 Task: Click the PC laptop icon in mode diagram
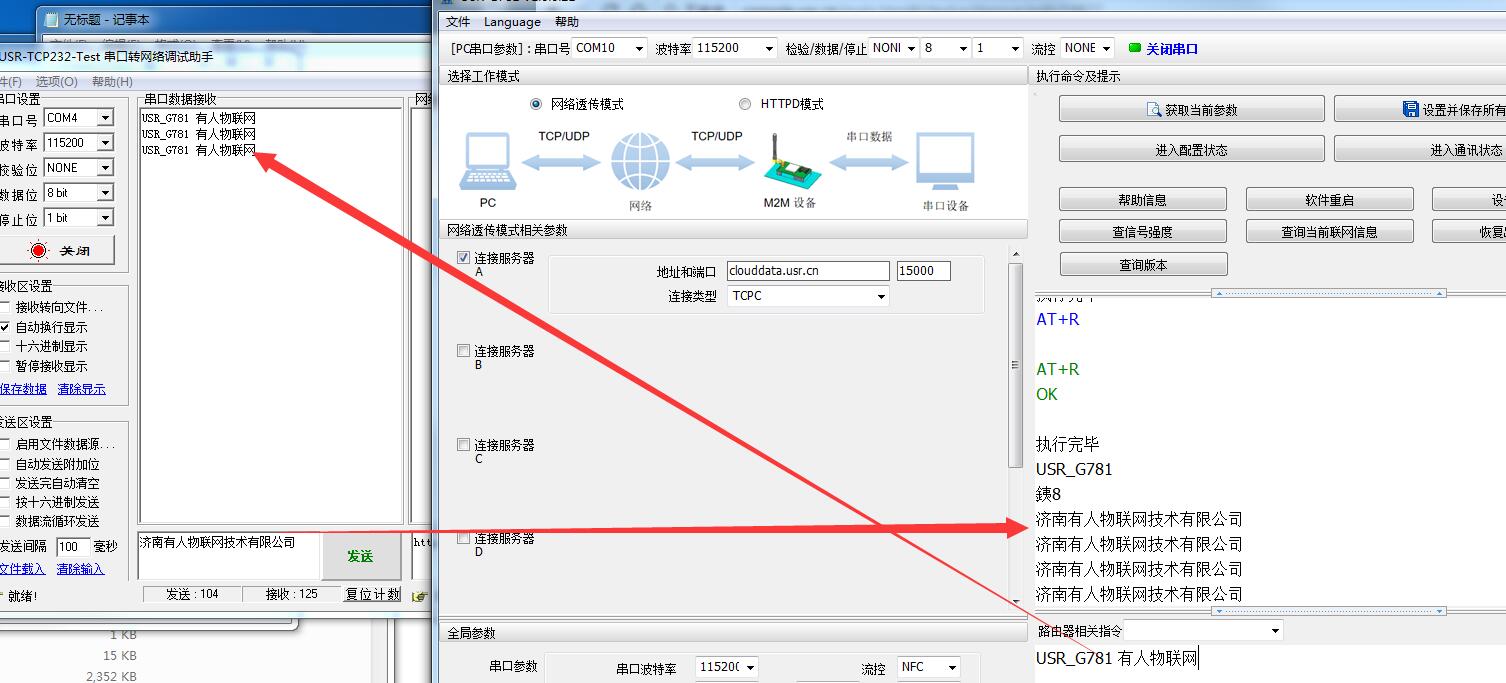pyautogui.click(x=488, y=161)
